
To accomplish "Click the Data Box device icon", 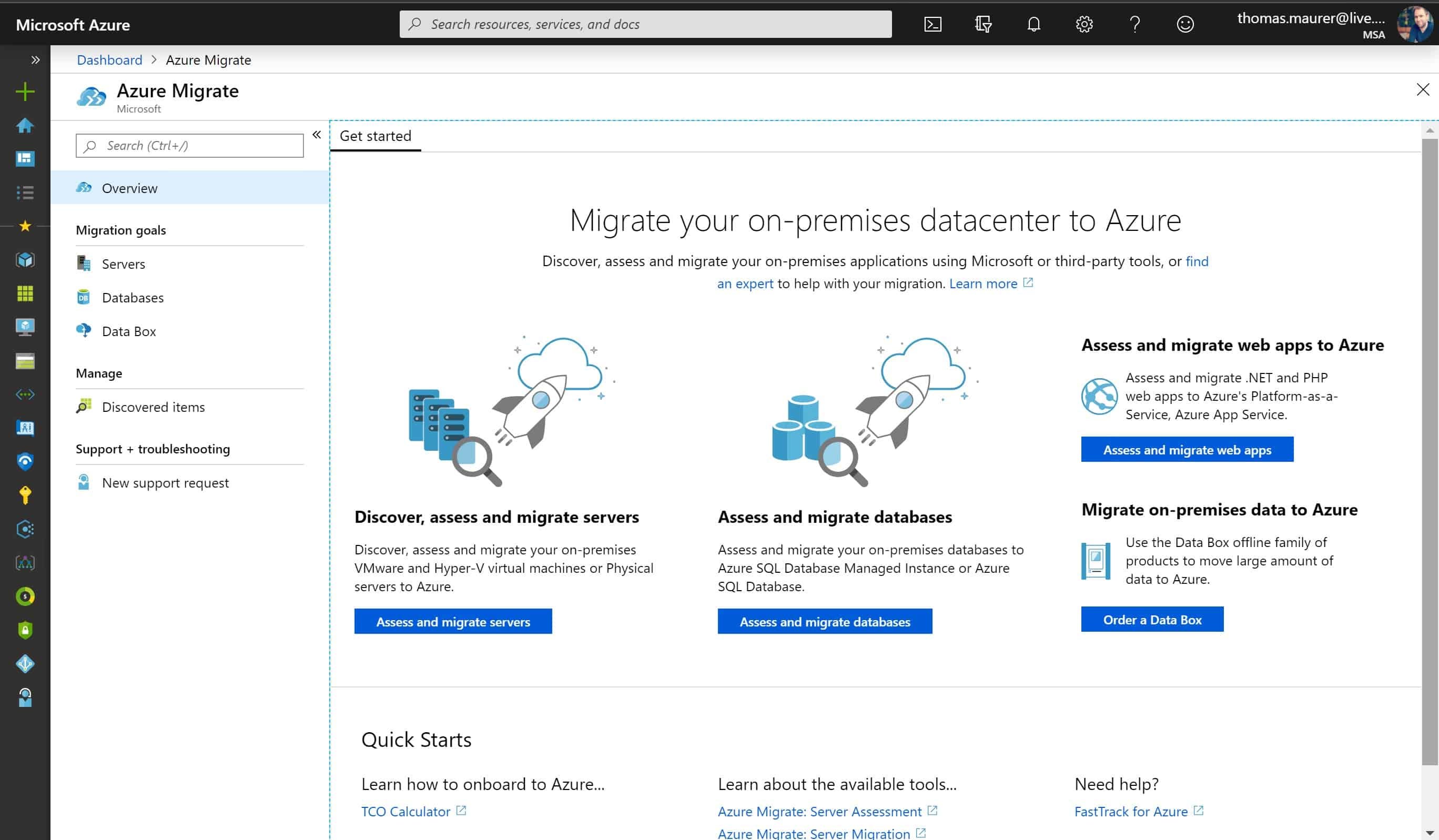I will click(1096, 561).
